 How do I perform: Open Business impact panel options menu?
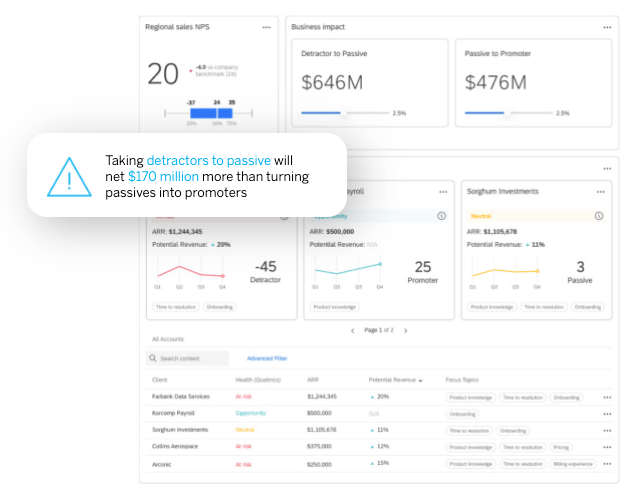click(x=607, y=27)
